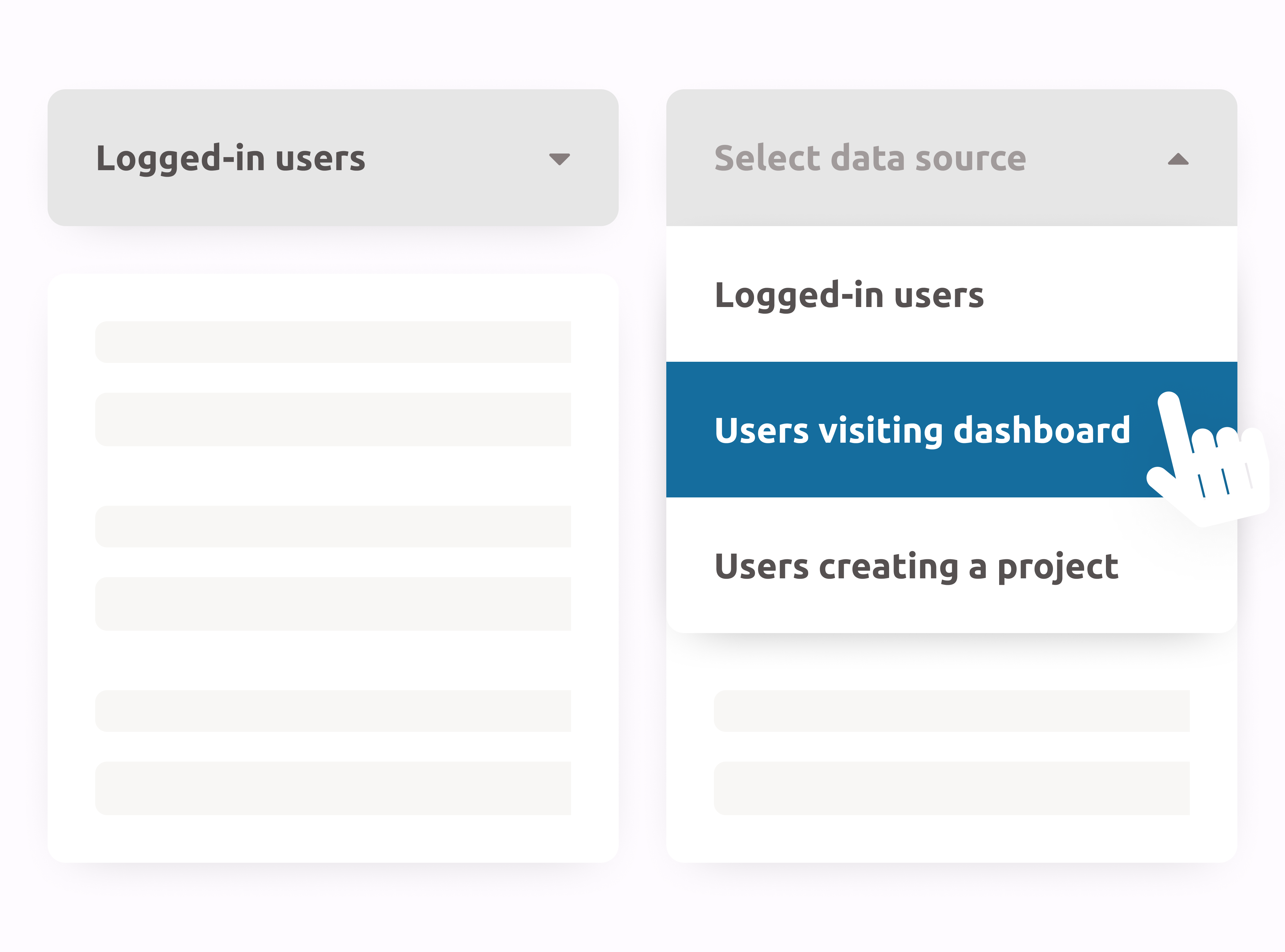Click empty bottom area of left white card
This screenshot has height=952, width=1285.
point(333,838)
